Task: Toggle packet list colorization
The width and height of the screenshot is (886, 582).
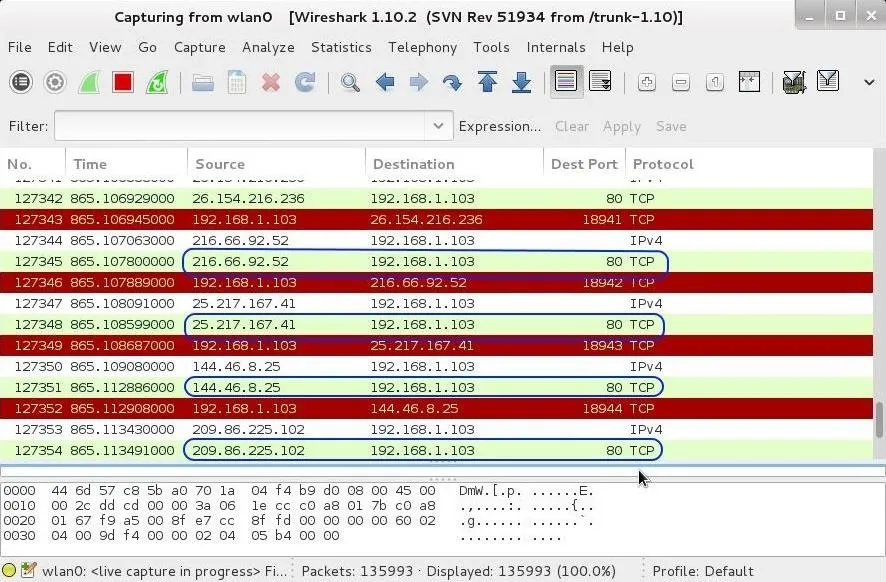Action: click(566, 81)
